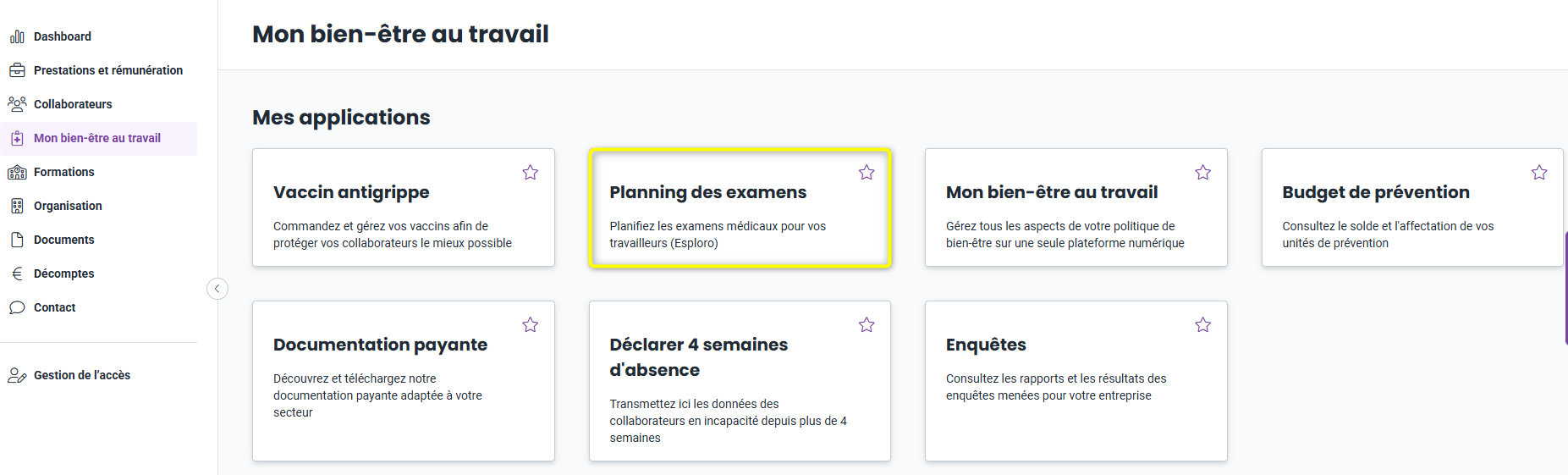
Task: Open the Dashboard chart icon
Action: tap(17, 36)
